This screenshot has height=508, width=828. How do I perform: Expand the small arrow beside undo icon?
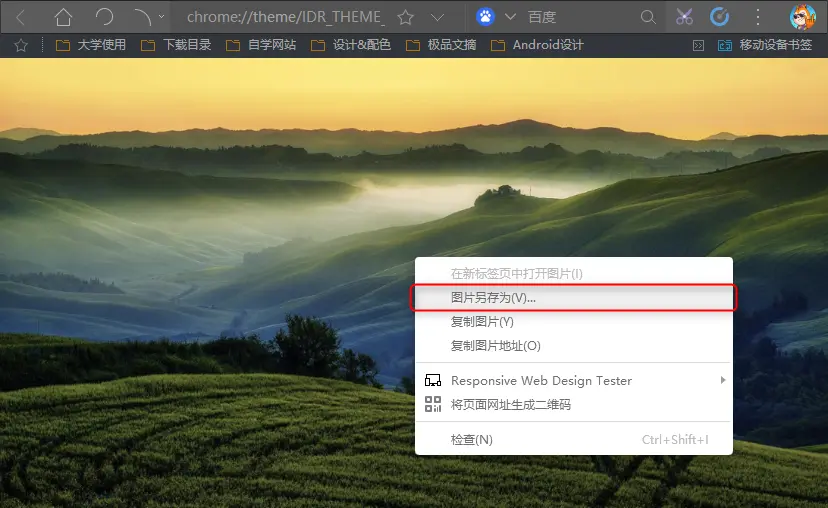[162, 16]
